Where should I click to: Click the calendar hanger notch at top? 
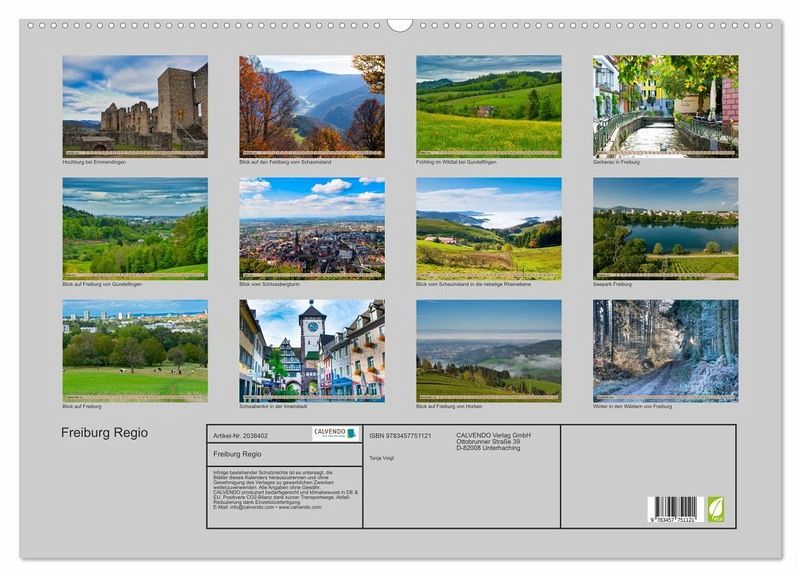click(400, 24)
